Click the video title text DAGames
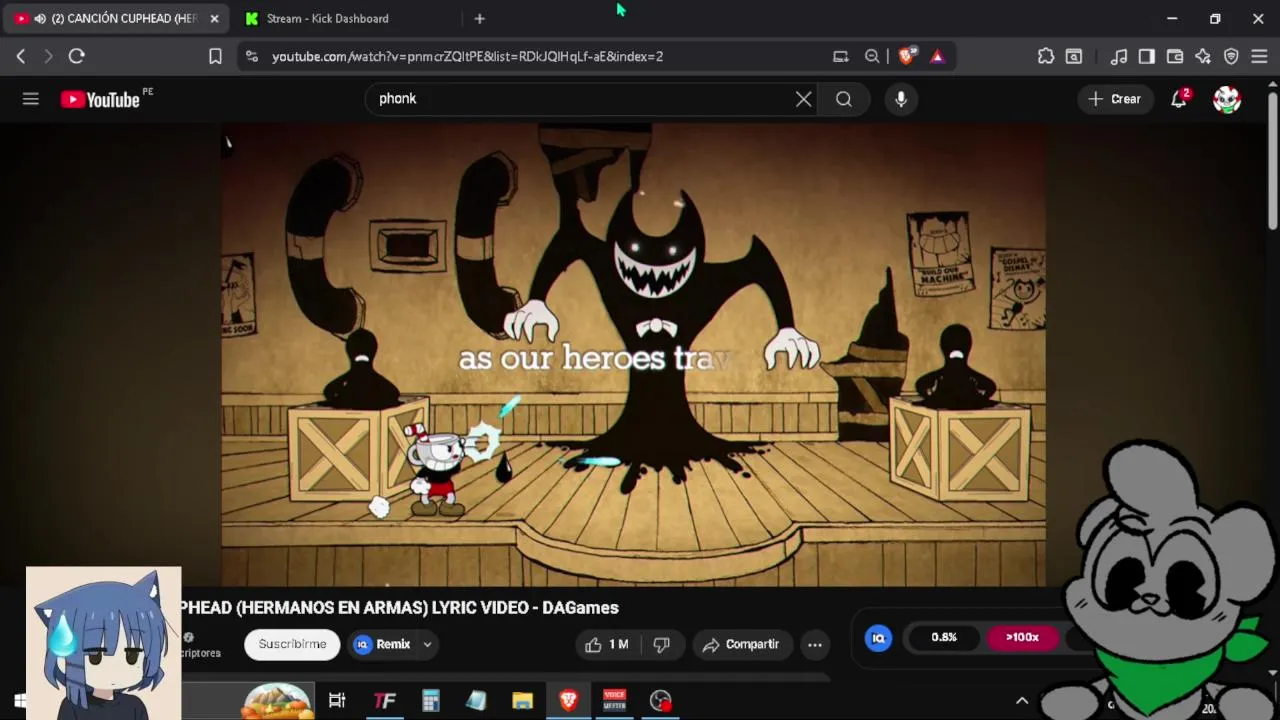Screen dimensions: 1280x720 coord(580,608)
